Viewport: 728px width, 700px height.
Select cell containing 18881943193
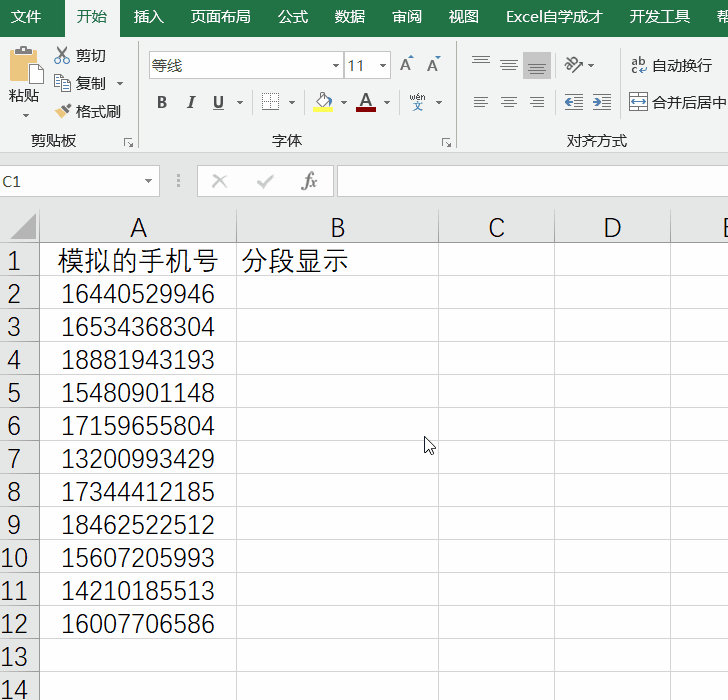coord(138,359)
